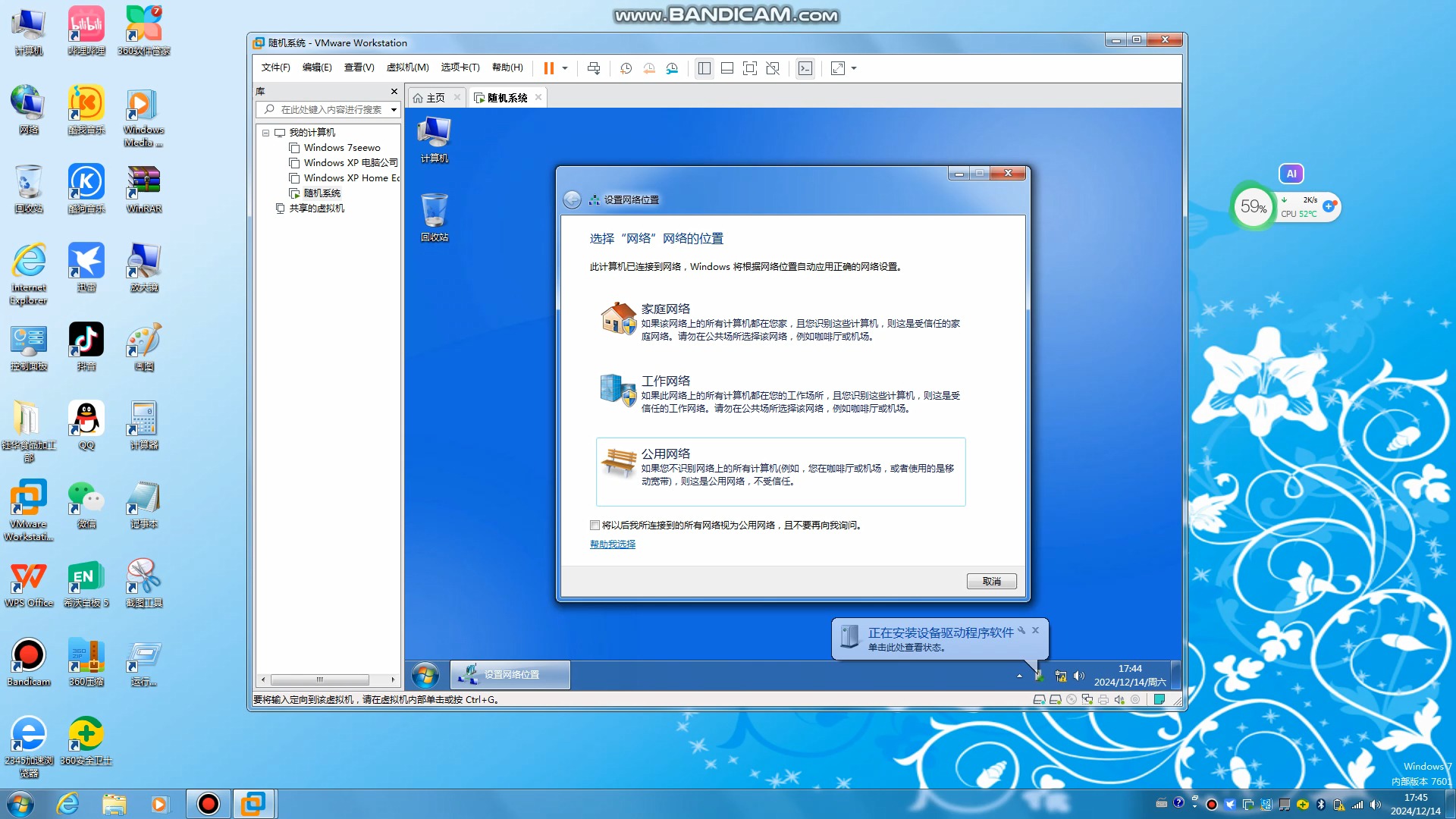Click the library horizontal scrollbar thumb
The image size is (1456, 819).
pos(320,679)
